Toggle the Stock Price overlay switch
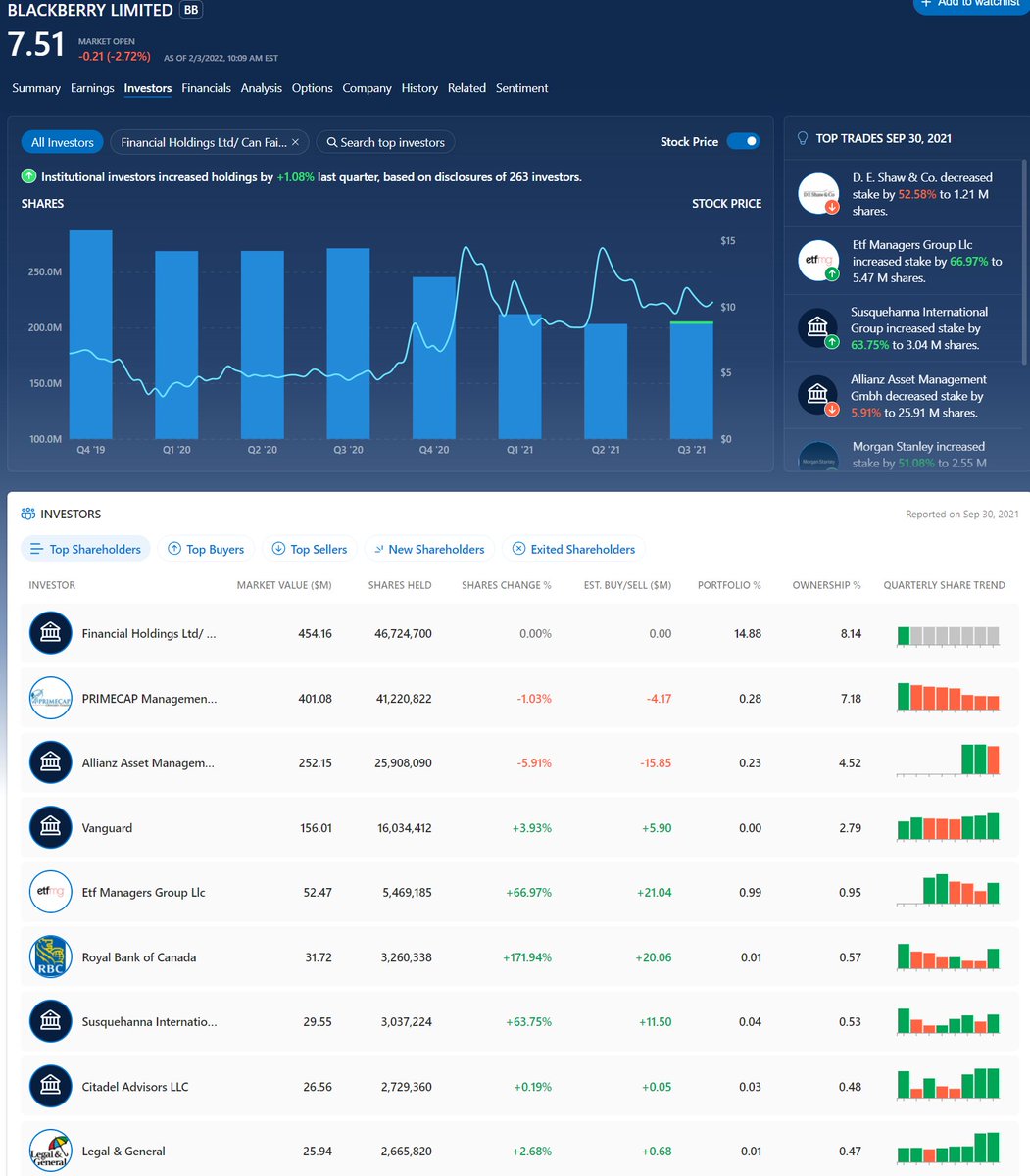The image size is (1030, 1176). (x=743, y=142)
